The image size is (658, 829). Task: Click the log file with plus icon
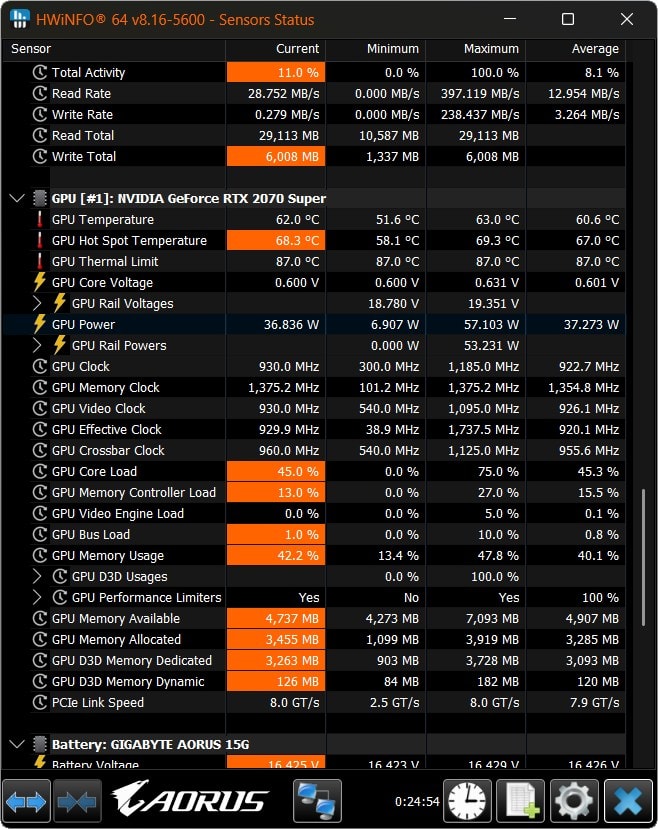click(520, 801)
